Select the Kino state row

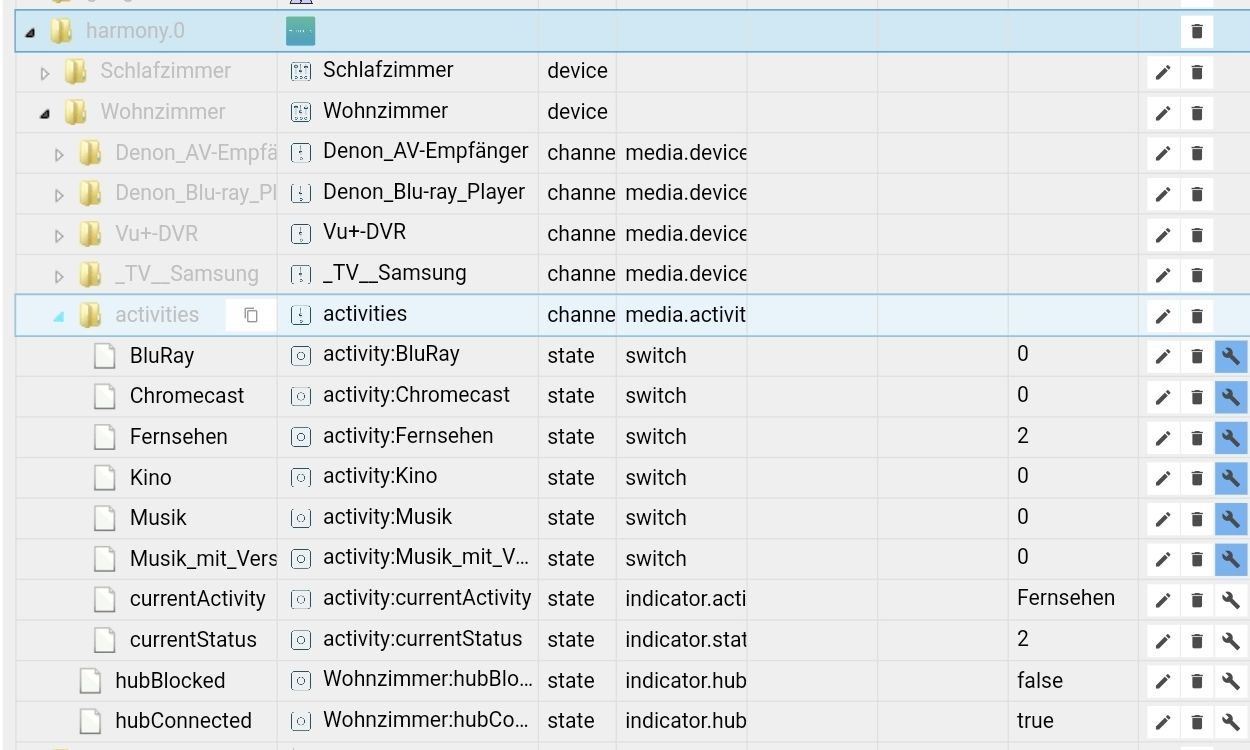pos(150,478)
